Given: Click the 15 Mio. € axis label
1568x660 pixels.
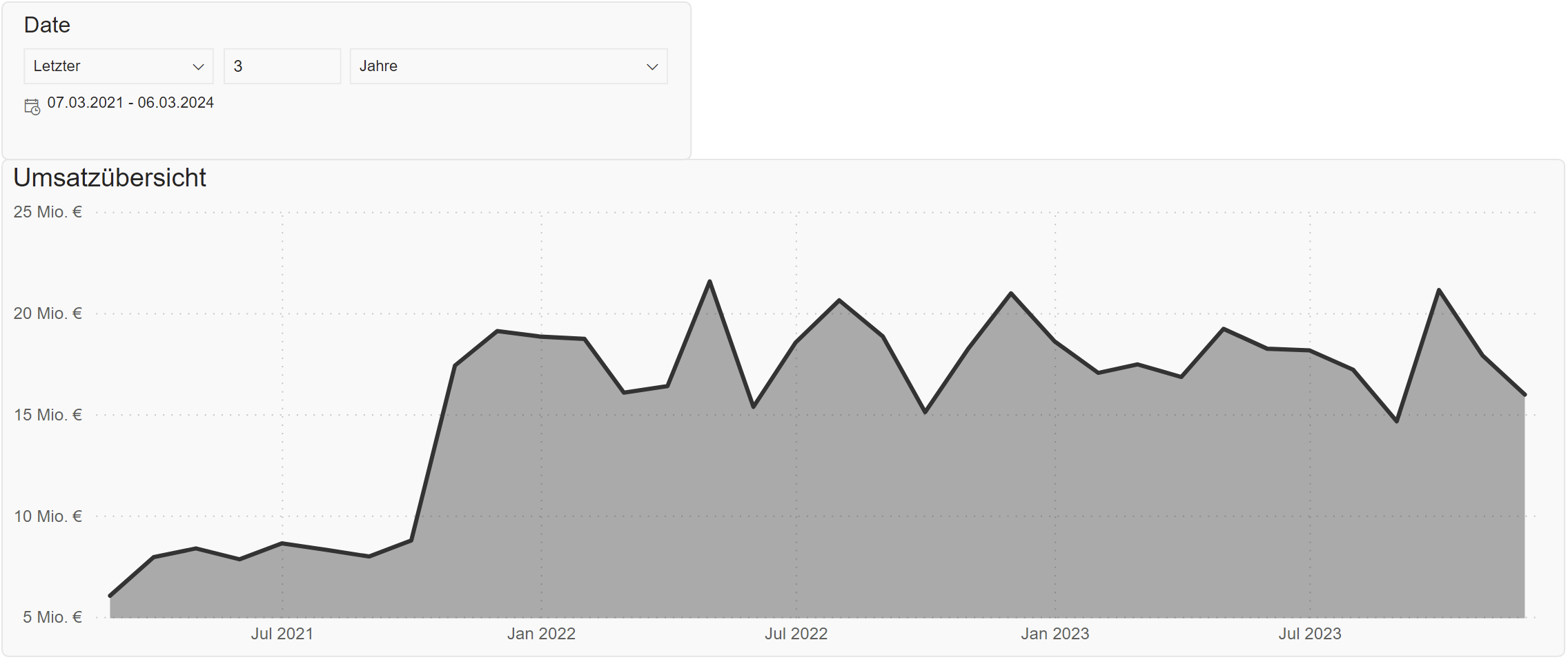Looking at the screenshot, I should 48,415.
